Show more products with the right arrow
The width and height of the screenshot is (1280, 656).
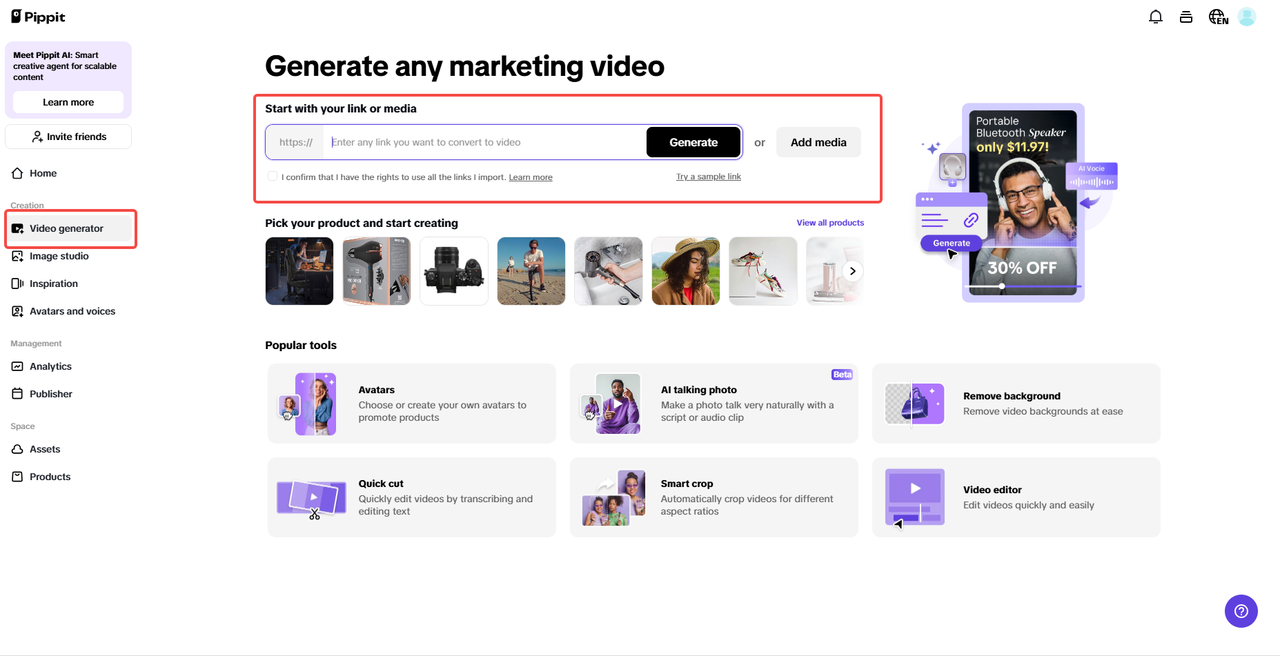coord(852,270)
